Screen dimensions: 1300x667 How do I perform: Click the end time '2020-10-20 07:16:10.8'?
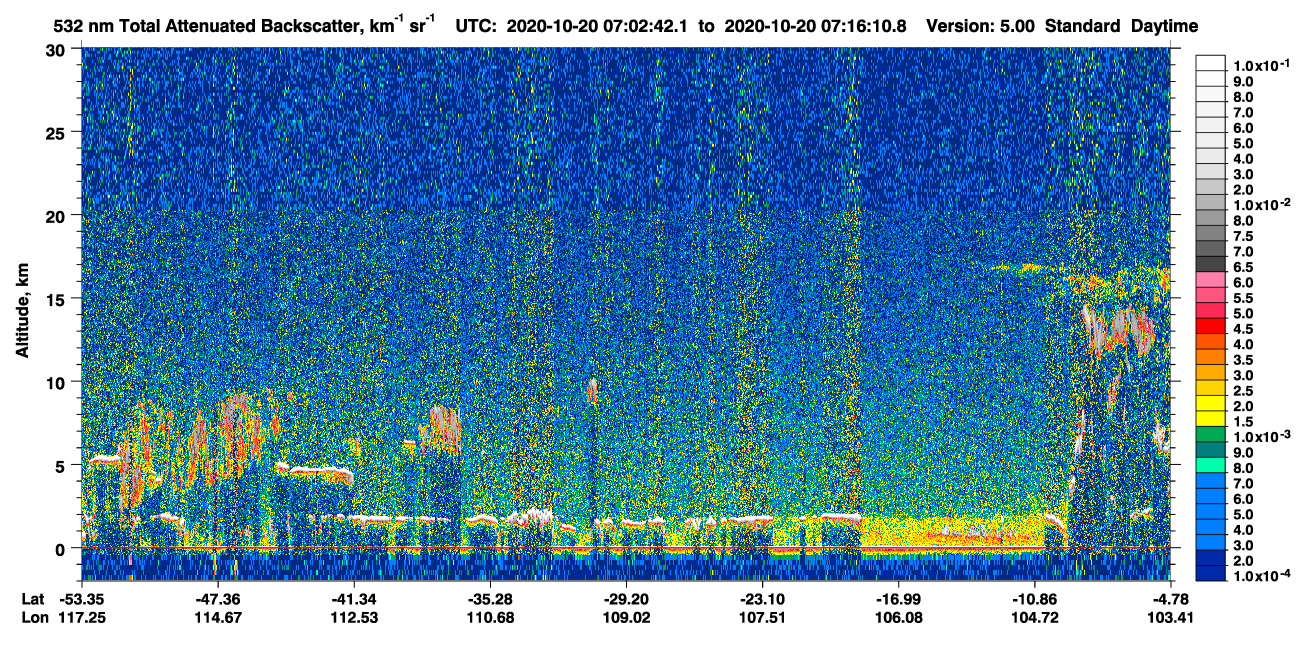coord(815,26)
